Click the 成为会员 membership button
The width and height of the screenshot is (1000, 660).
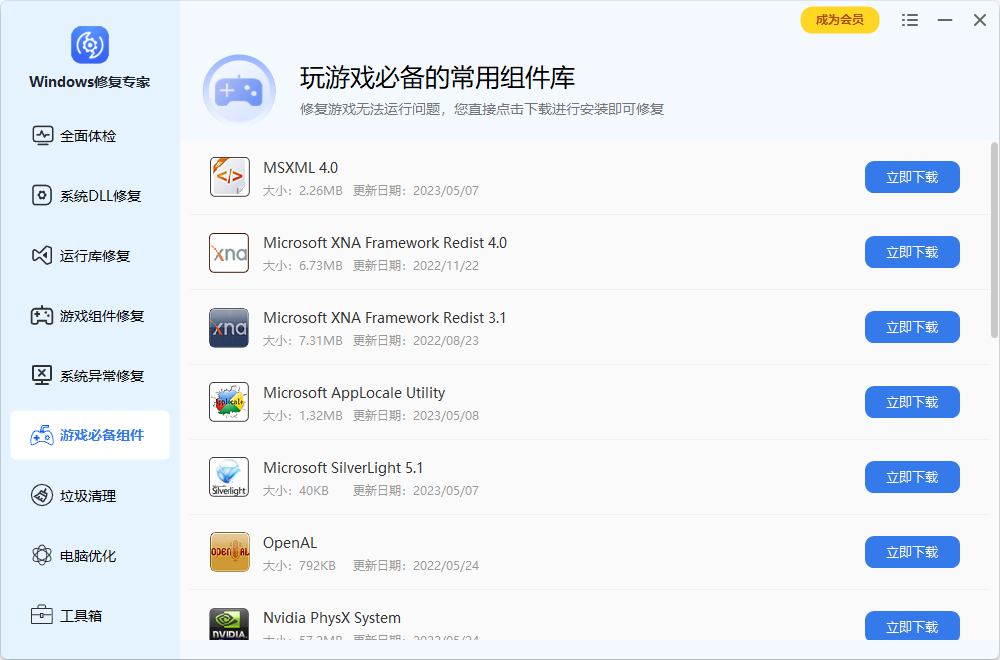[x=839, y=20]
